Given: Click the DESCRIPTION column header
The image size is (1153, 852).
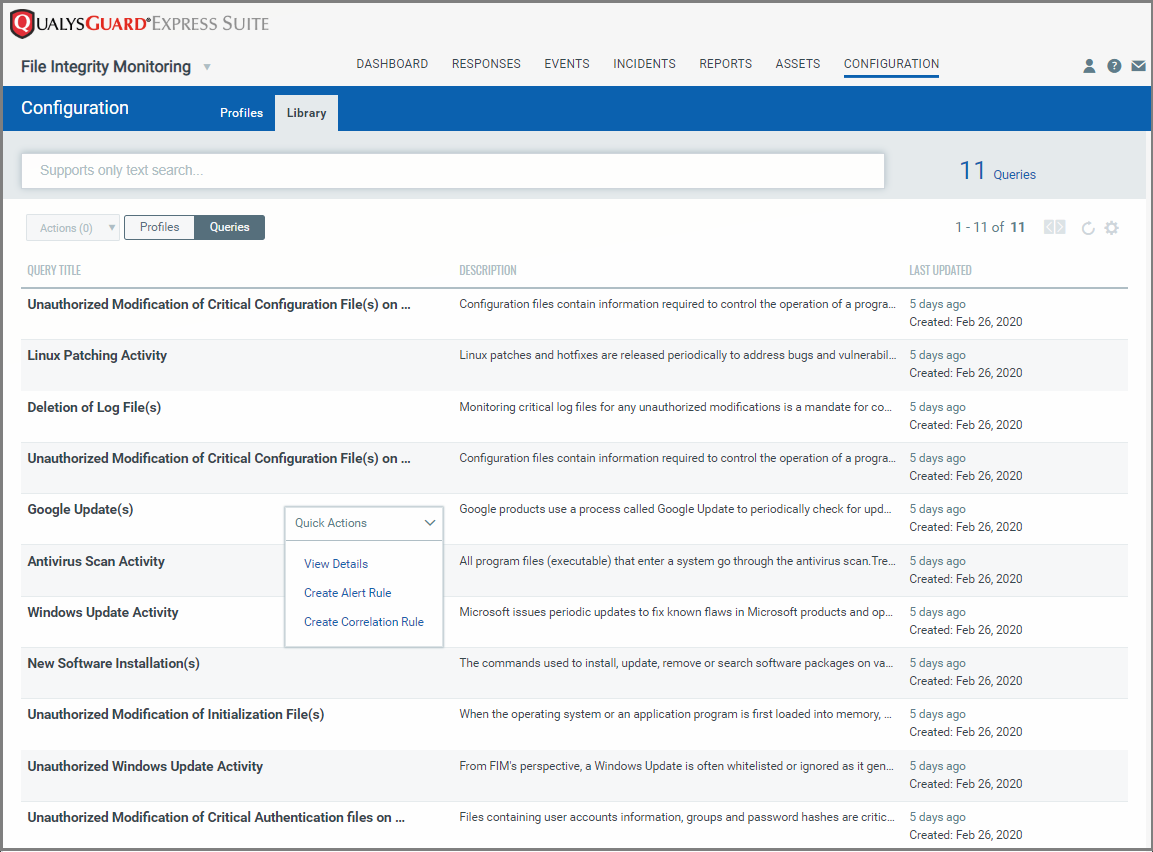Looking at the screenshot, I should tap(488, 270).
